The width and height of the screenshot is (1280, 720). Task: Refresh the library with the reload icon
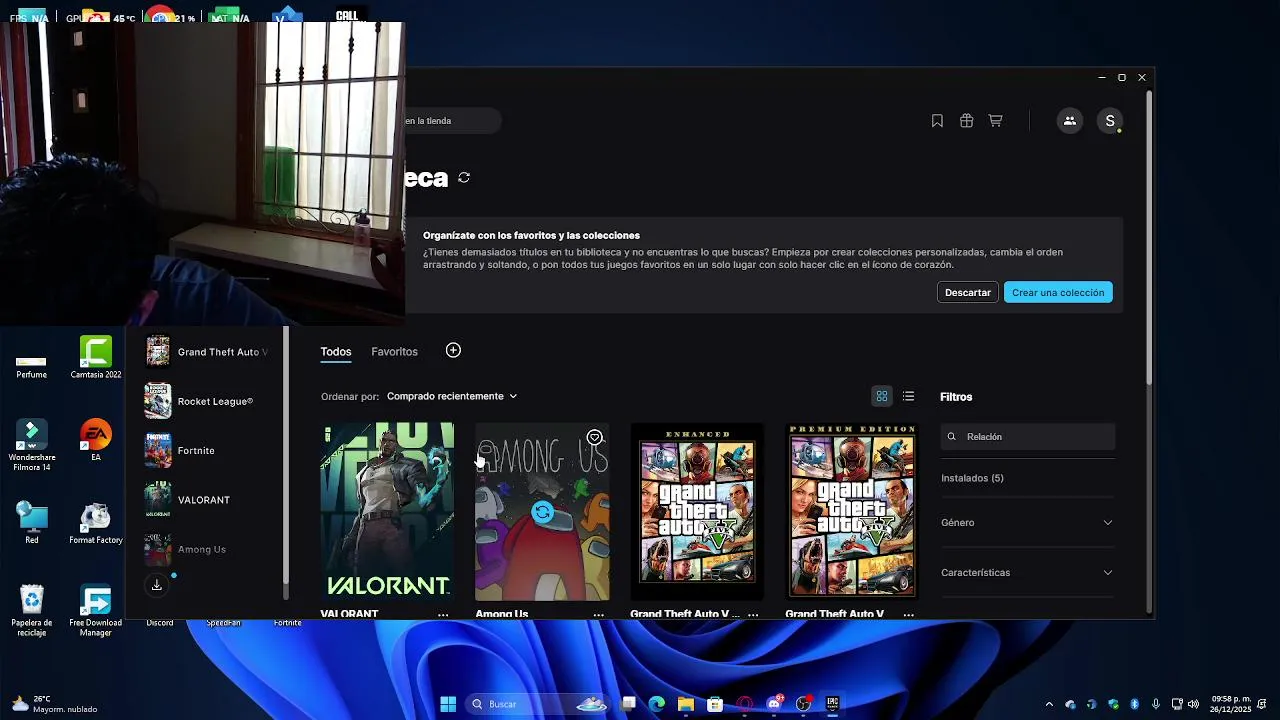[x=464, y=177]
